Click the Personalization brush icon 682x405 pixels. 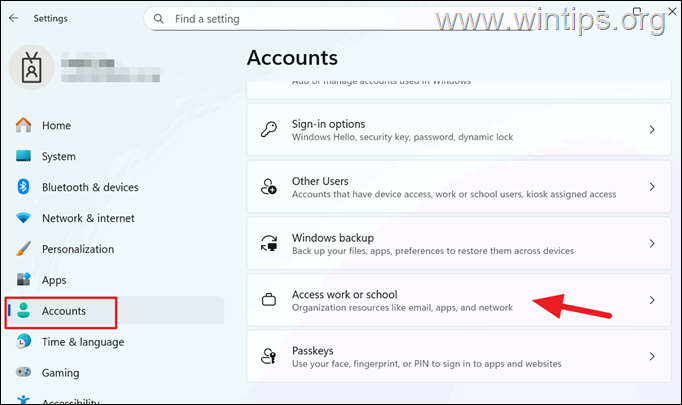pos(23,249)
